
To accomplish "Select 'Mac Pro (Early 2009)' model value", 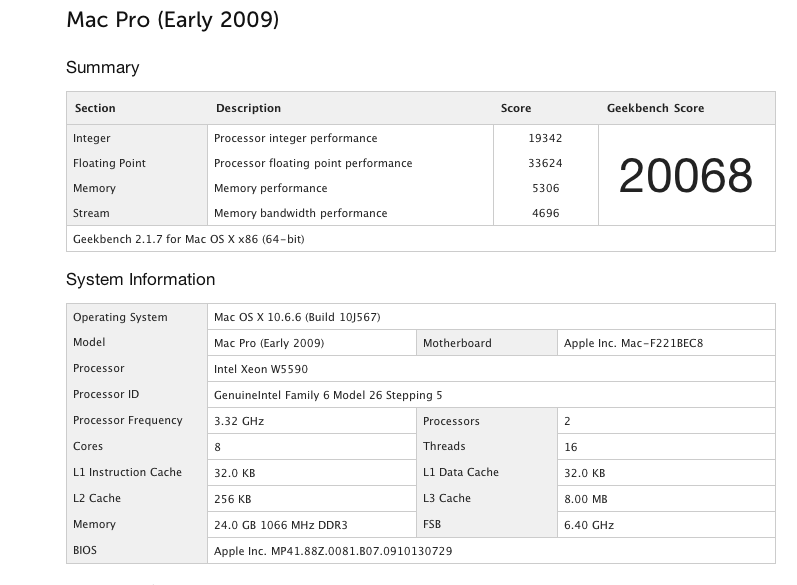I will [269, 343].
